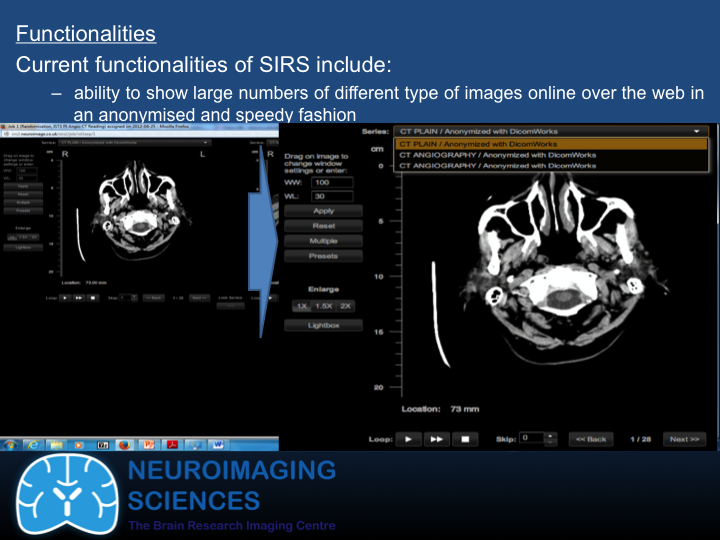This screenshot has width=720, height=540.
Task: Launch Adobe Reader from the taskbar
Action: click(170, 443)
